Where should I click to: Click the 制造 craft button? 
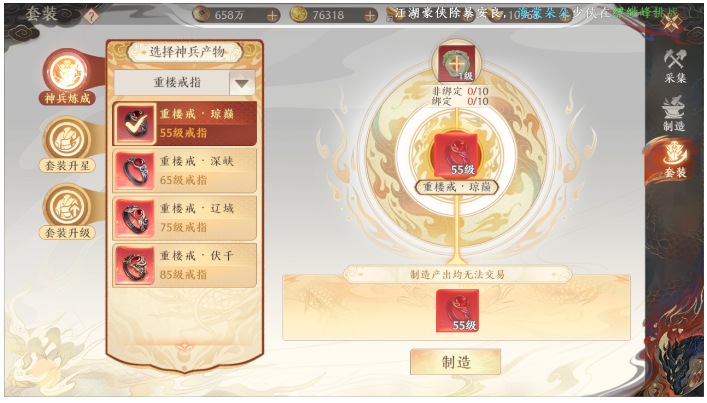click(455, 362)
